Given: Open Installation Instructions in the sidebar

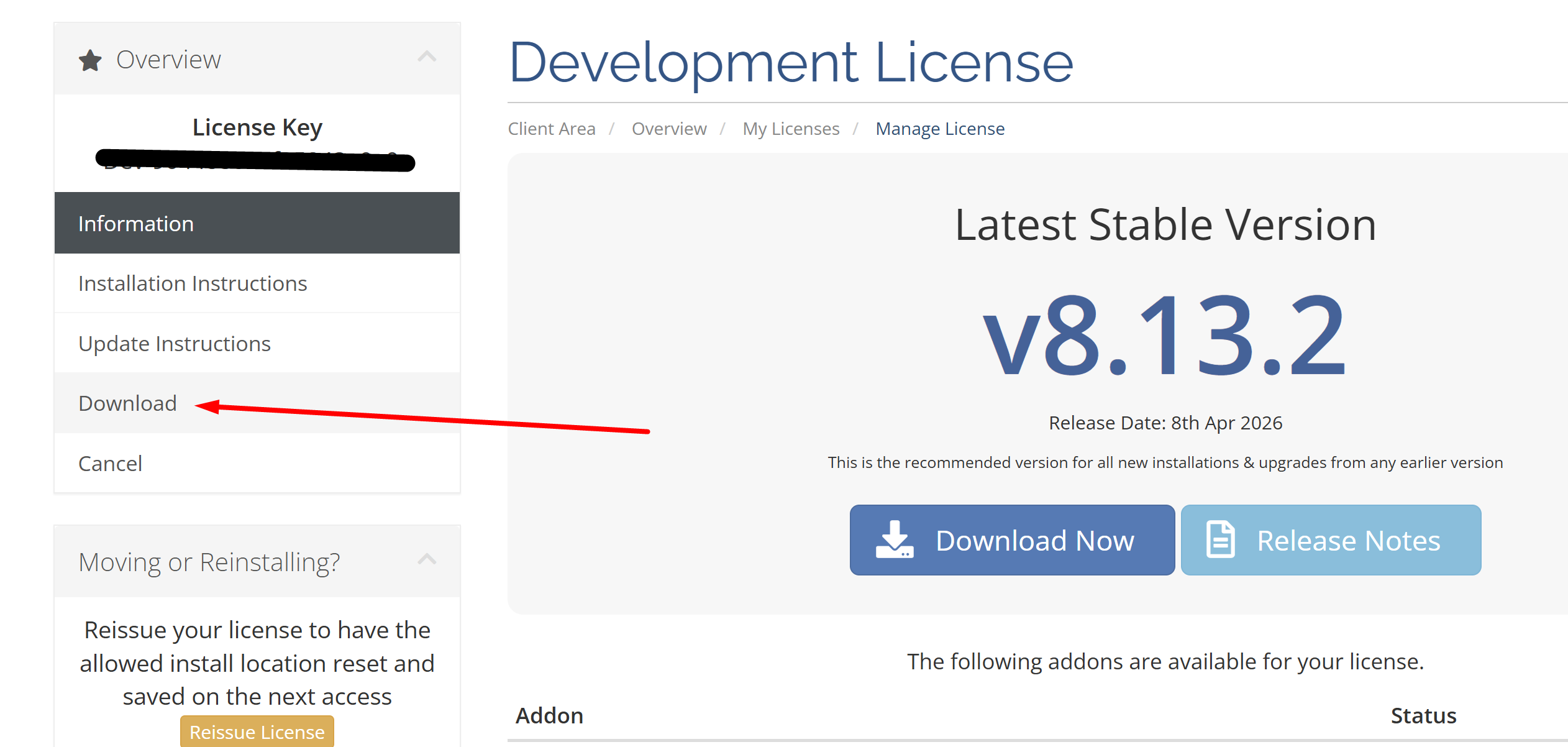Looking at the screenshot, I should (x=193, y=283).
